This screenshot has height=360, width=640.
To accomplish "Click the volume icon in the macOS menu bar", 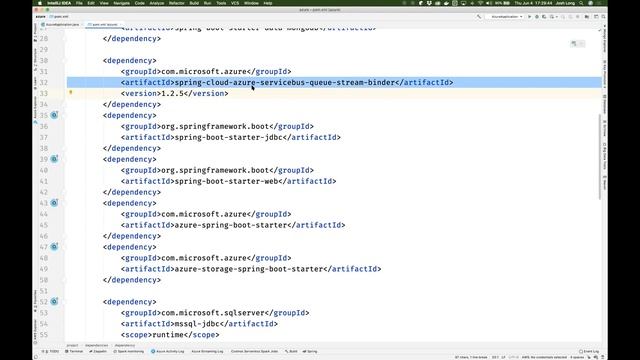I will (489, 3).
